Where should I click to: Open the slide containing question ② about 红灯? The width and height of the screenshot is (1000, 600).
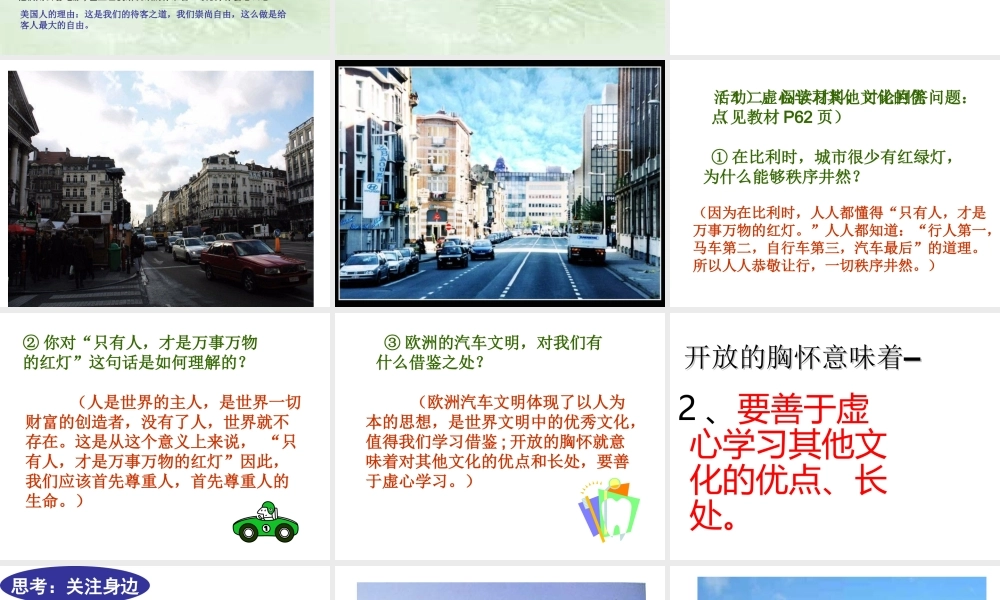coord(165,435)
